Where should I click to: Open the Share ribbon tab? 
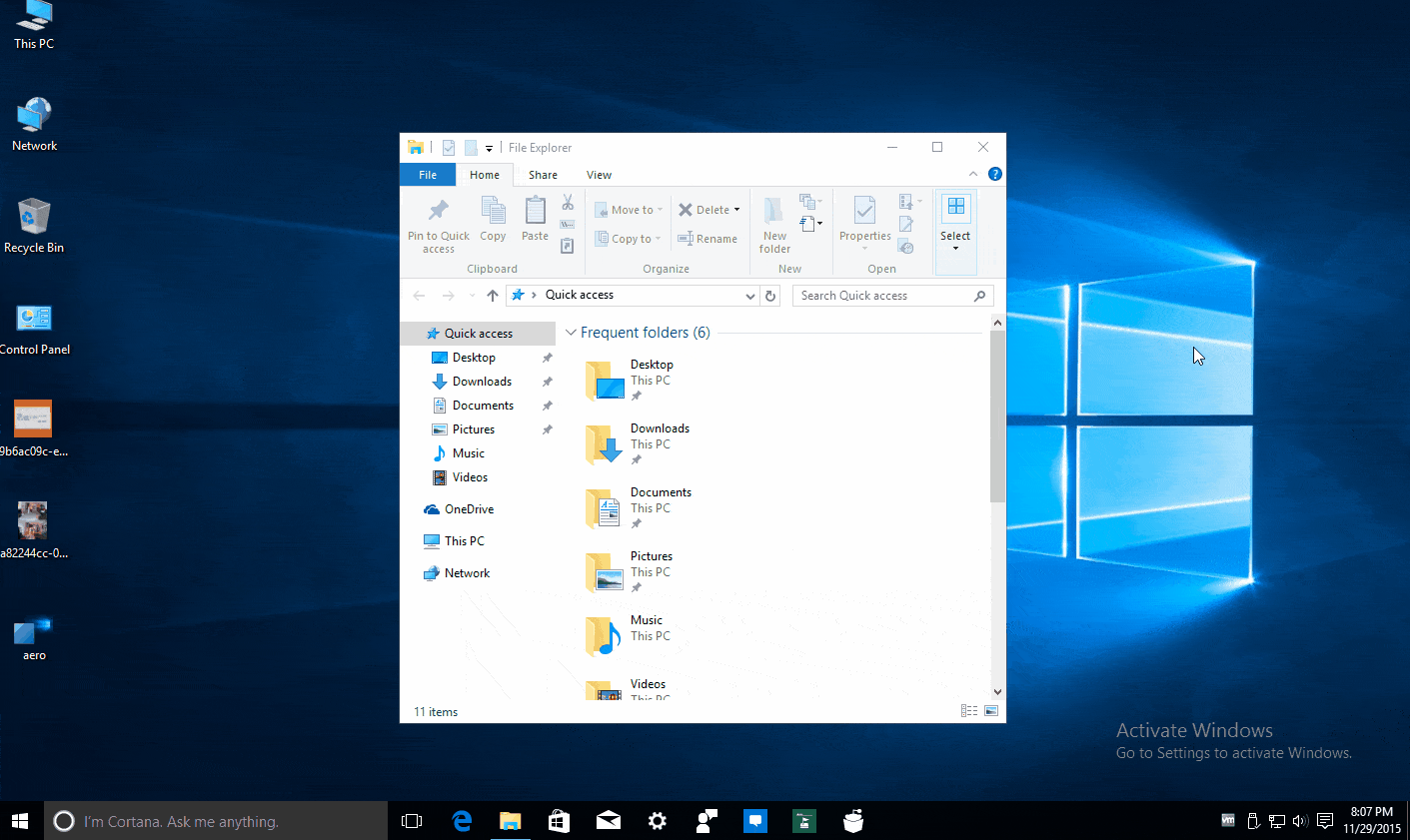(543, 175)
